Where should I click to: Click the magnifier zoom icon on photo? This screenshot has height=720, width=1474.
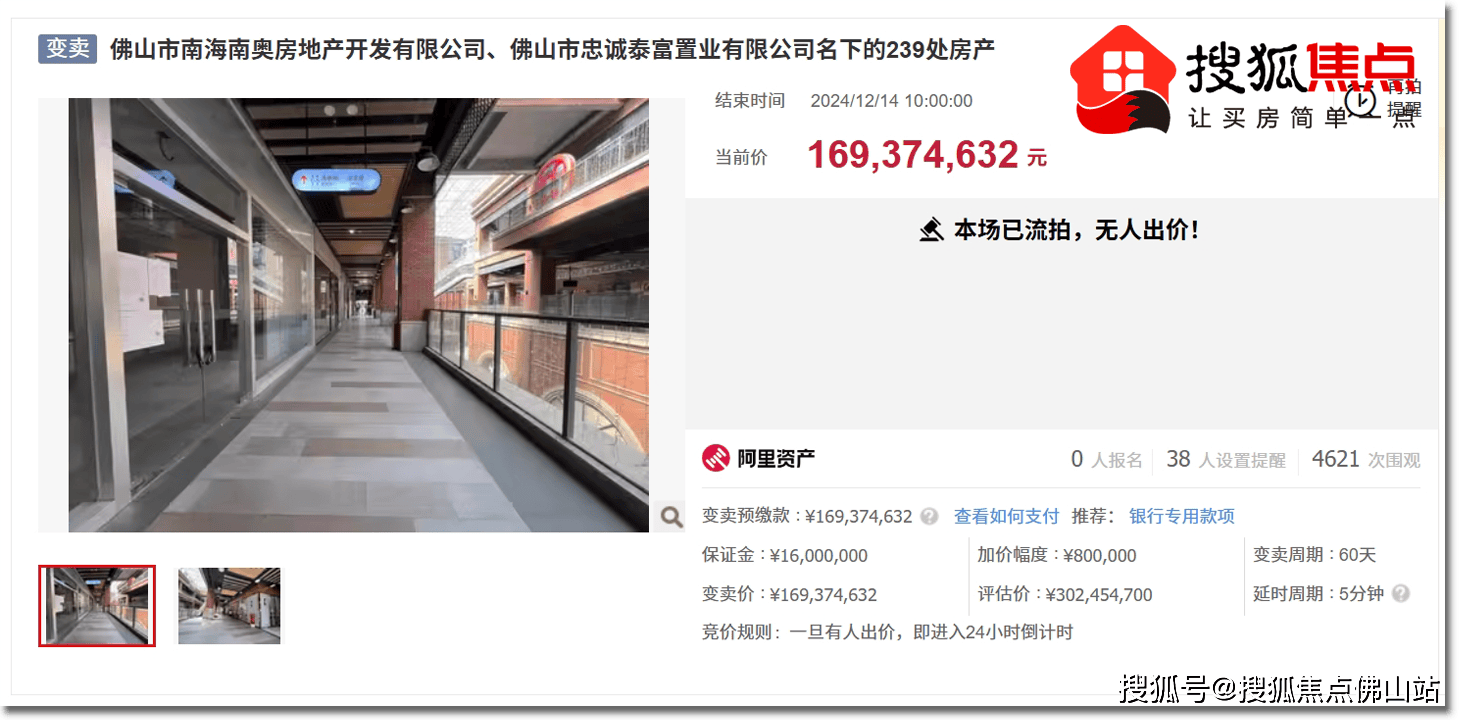[x=671, y=516]
